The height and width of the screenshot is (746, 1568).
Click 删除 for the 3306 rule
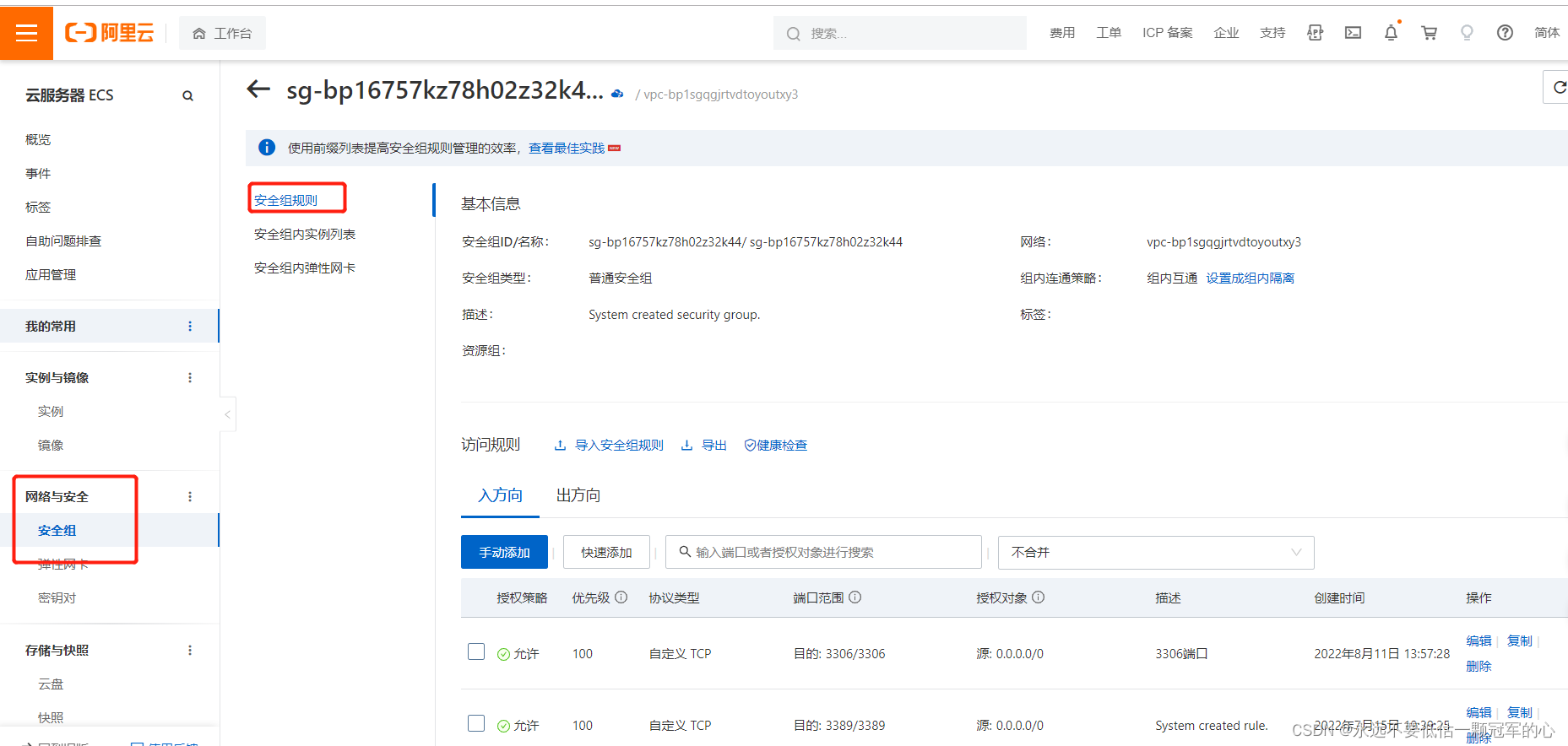coord(1478,666)
